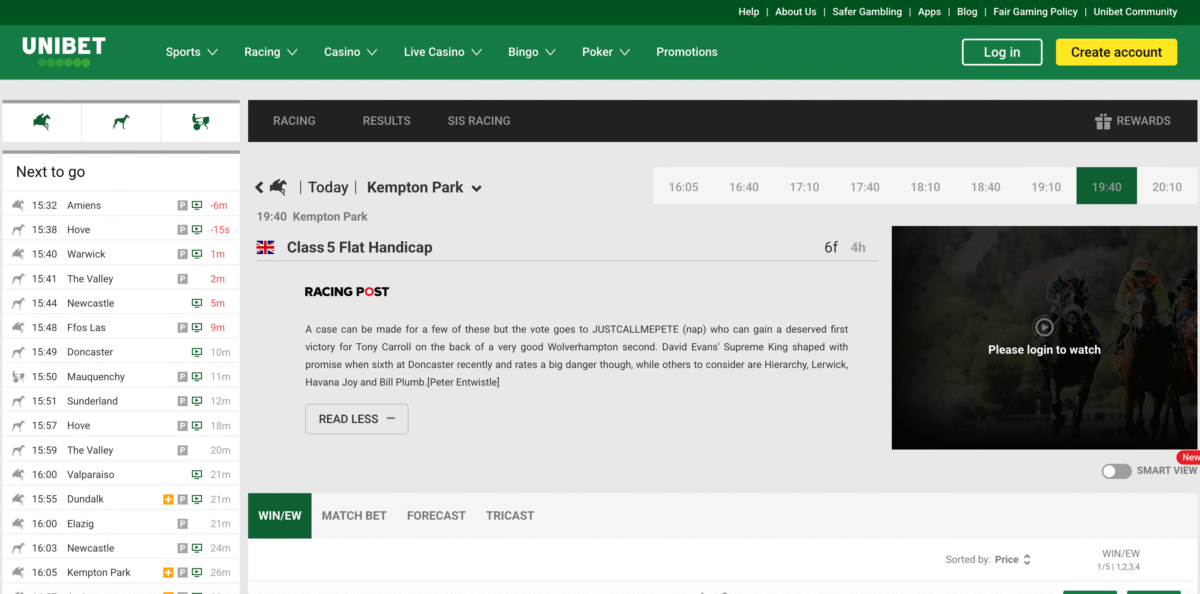The image size is (1200, 594).
Task: Switch to the Forecast tab
Action: click(x=436, y=516)
